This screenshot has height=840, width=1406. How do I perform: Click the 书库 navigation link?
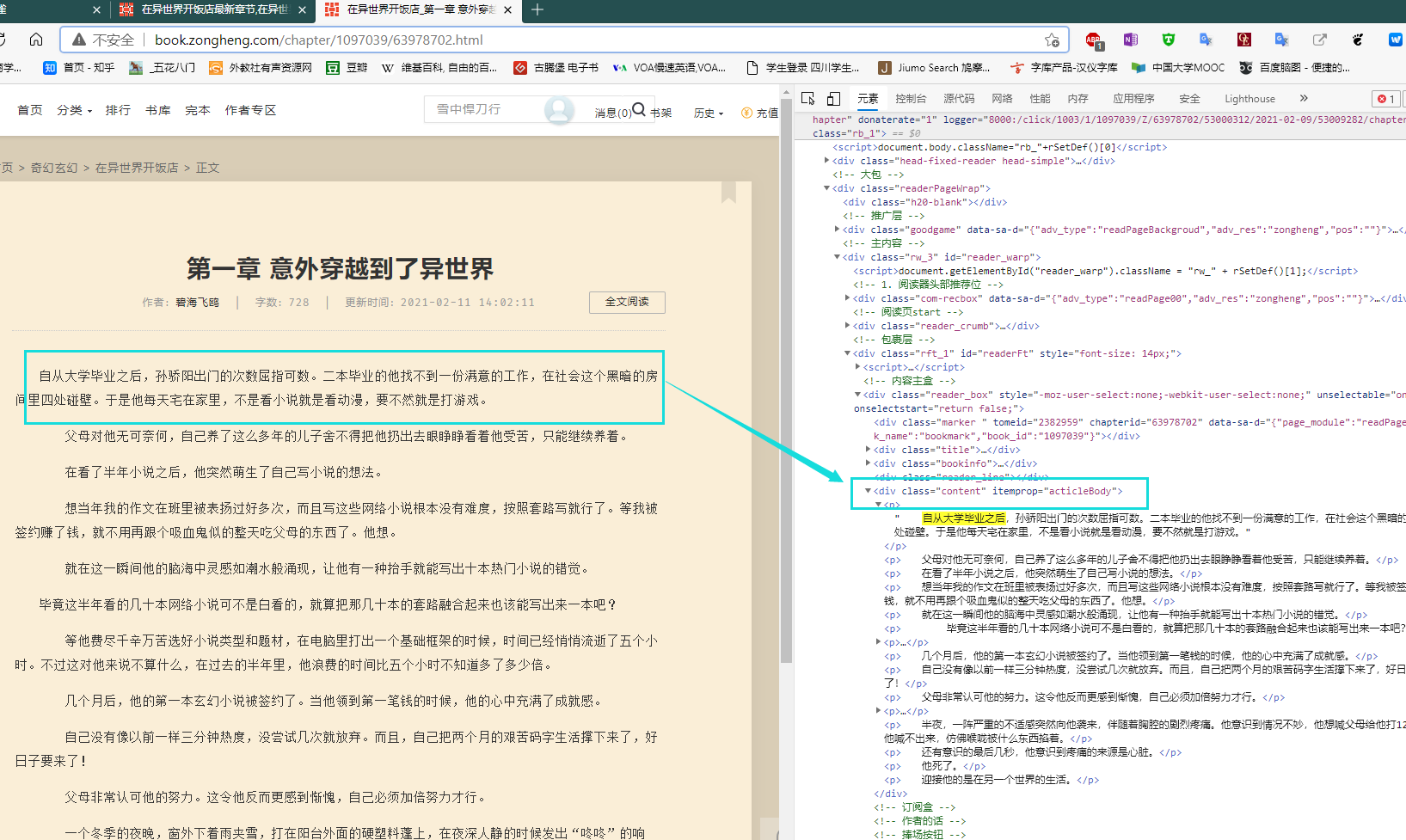click(x=157, y=110)
